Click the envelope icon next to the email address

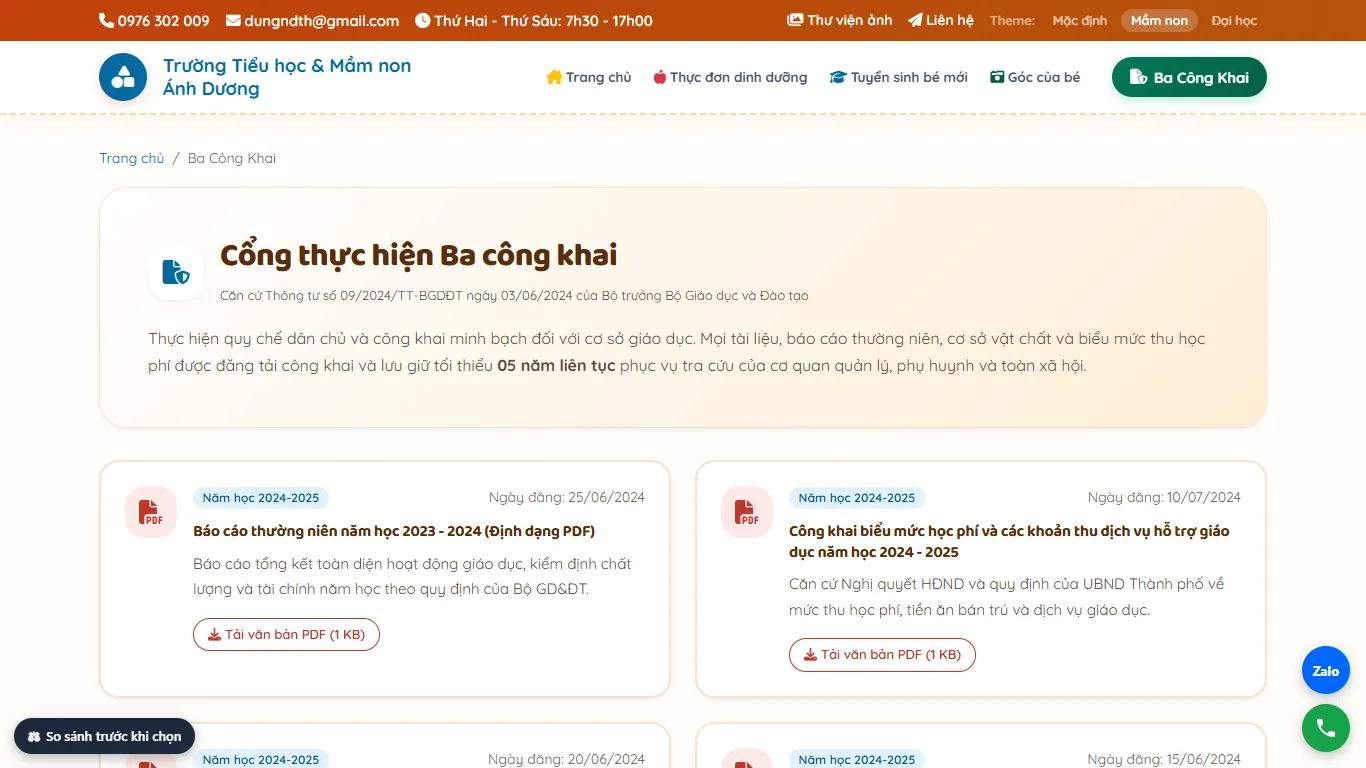pos(233,20)
